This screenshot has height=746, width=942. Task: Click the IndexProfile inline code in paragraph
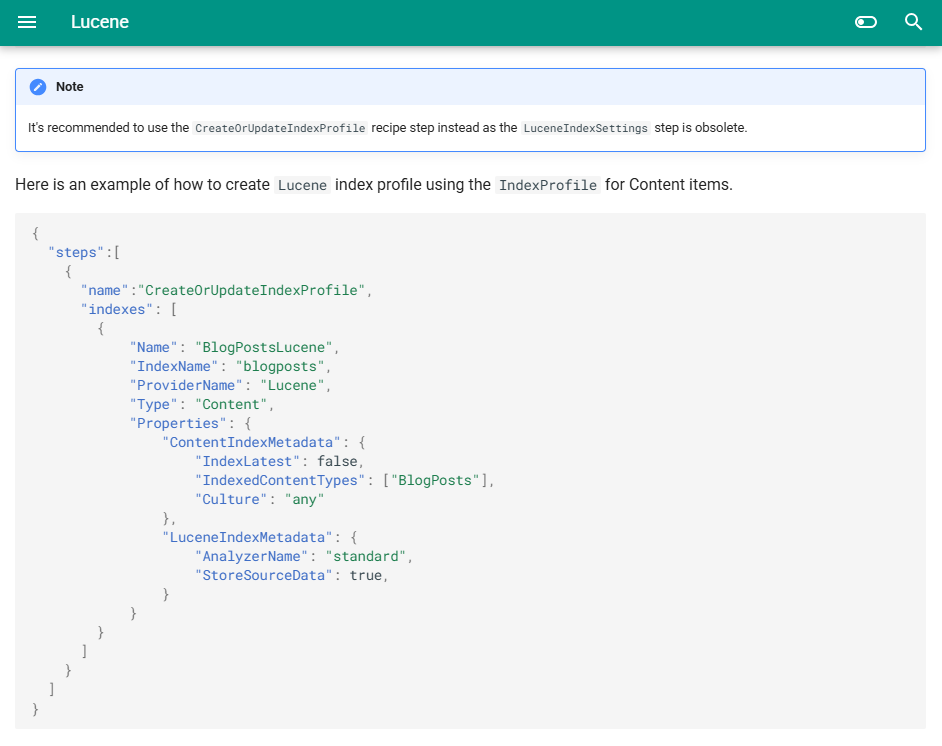pyautogui.click(x=548, y=185)
